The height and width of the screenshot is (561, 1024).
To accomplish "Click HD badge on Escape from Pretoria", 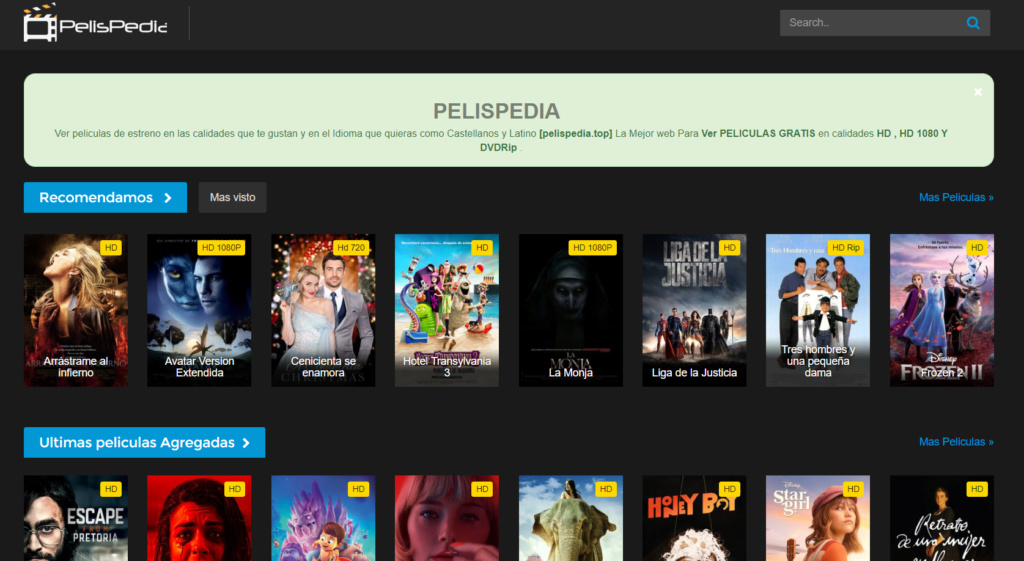I will 111,489.
